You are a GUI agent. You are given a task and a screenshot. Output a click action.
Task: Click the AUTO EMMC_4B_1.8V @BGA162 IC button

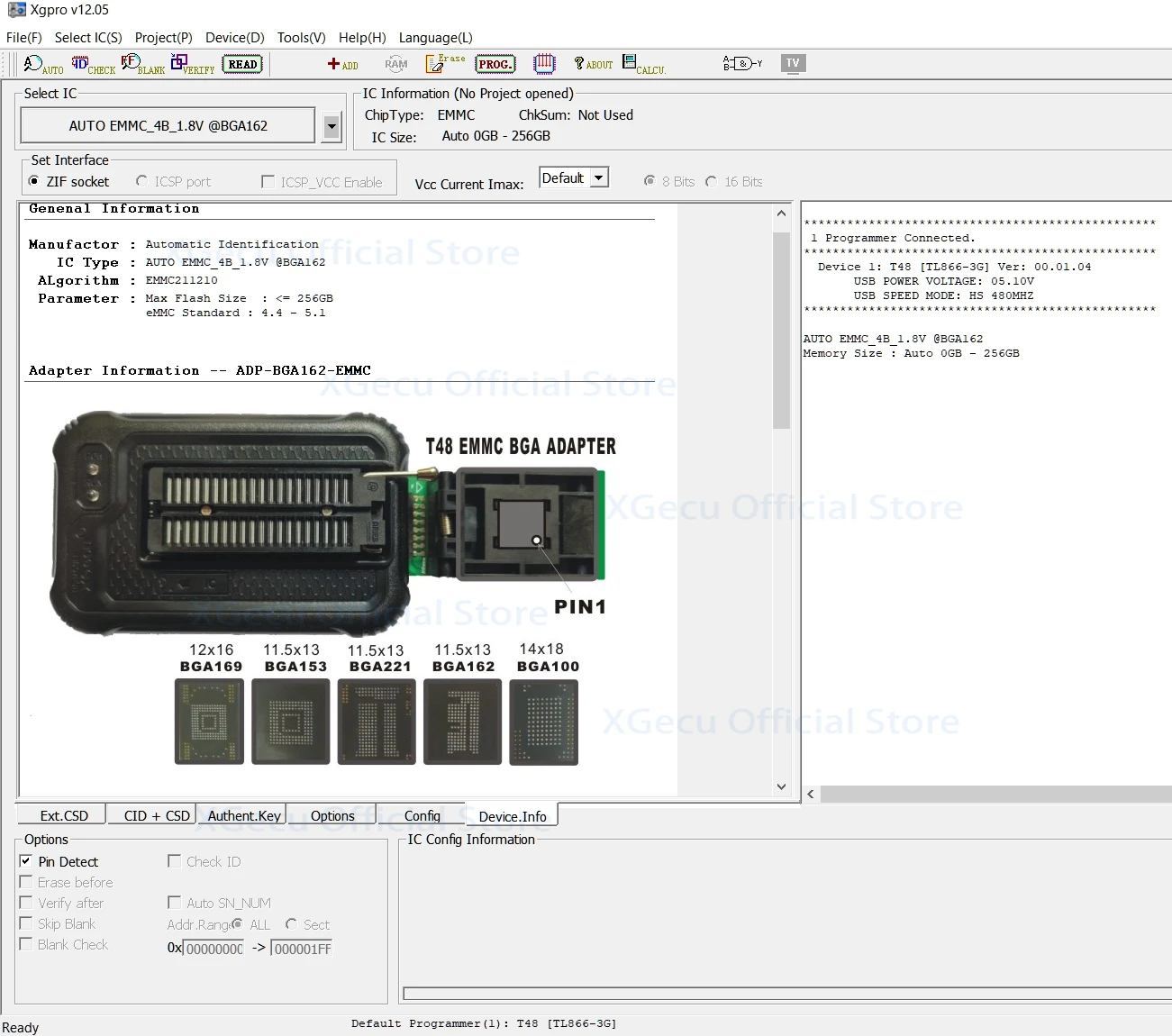[168, 126]
